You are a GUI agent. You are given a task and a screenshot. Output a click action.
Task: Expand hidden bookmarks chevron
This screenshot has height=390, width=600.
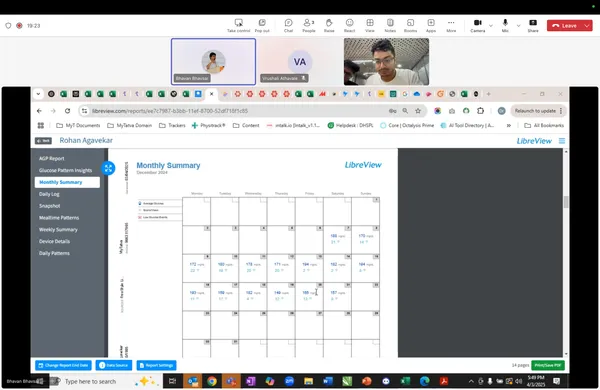509,125
